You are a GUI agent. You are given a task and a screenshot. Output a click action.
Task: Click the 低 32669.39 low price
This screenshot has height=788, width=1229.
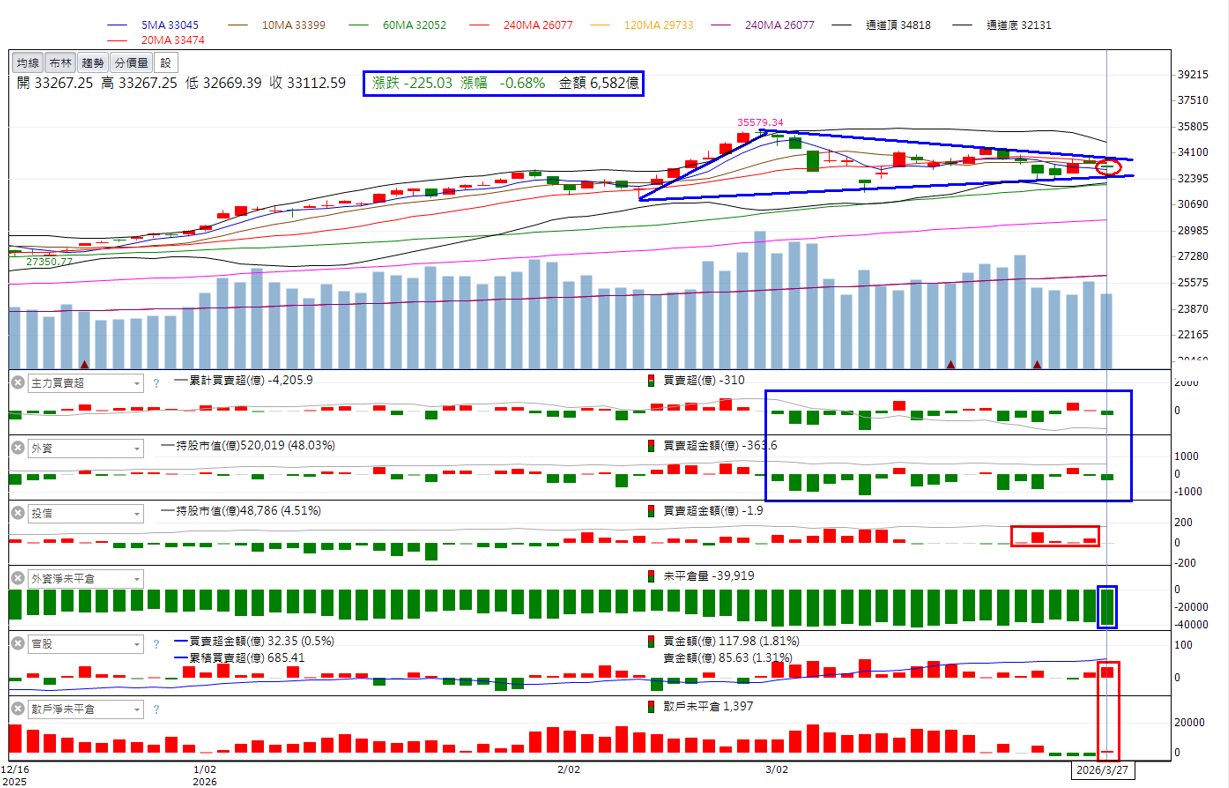click(223, 83)
